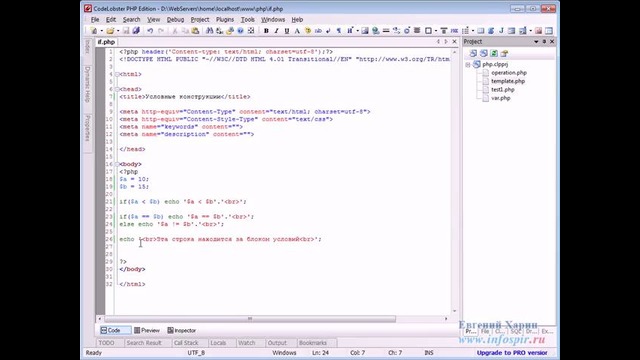Switch to the if.php editor tab
The width and height of the screenshot is (640, 360).
point(106,42)
